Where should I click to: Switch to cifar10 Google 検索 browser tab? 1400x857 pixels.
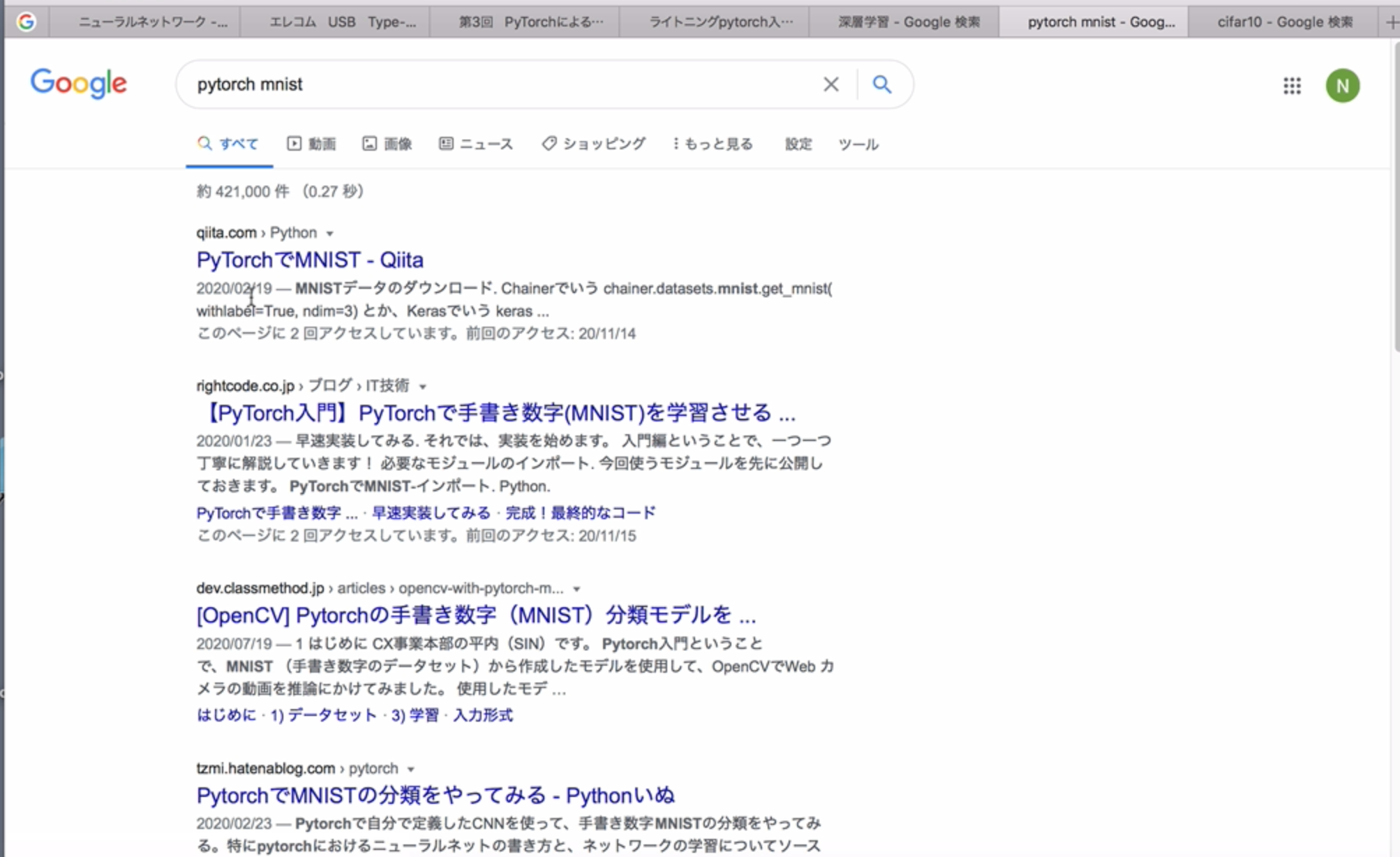tap(1285, 22)
